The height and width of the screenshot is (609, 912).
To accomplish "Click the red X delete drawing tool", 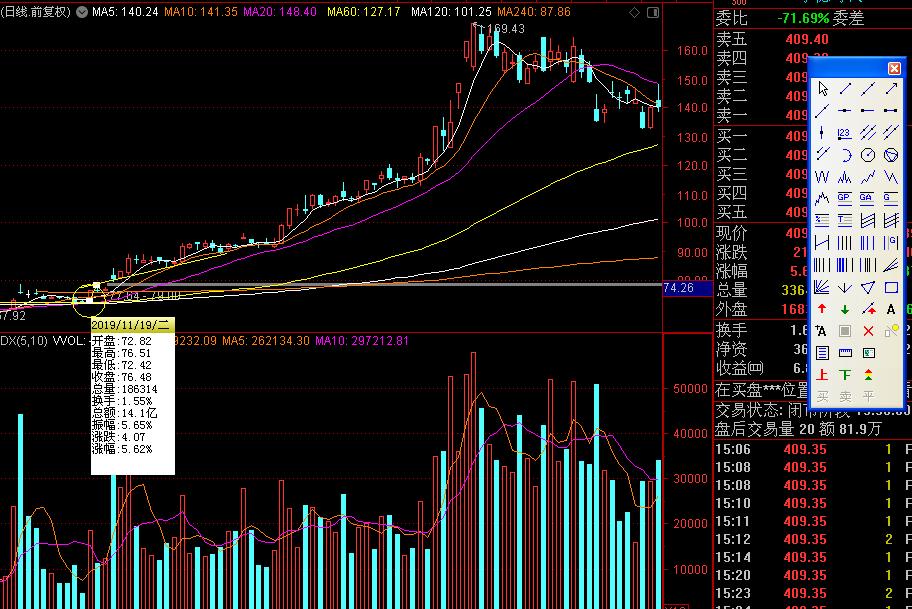I will pyautogui.click(x=868, y=332).
